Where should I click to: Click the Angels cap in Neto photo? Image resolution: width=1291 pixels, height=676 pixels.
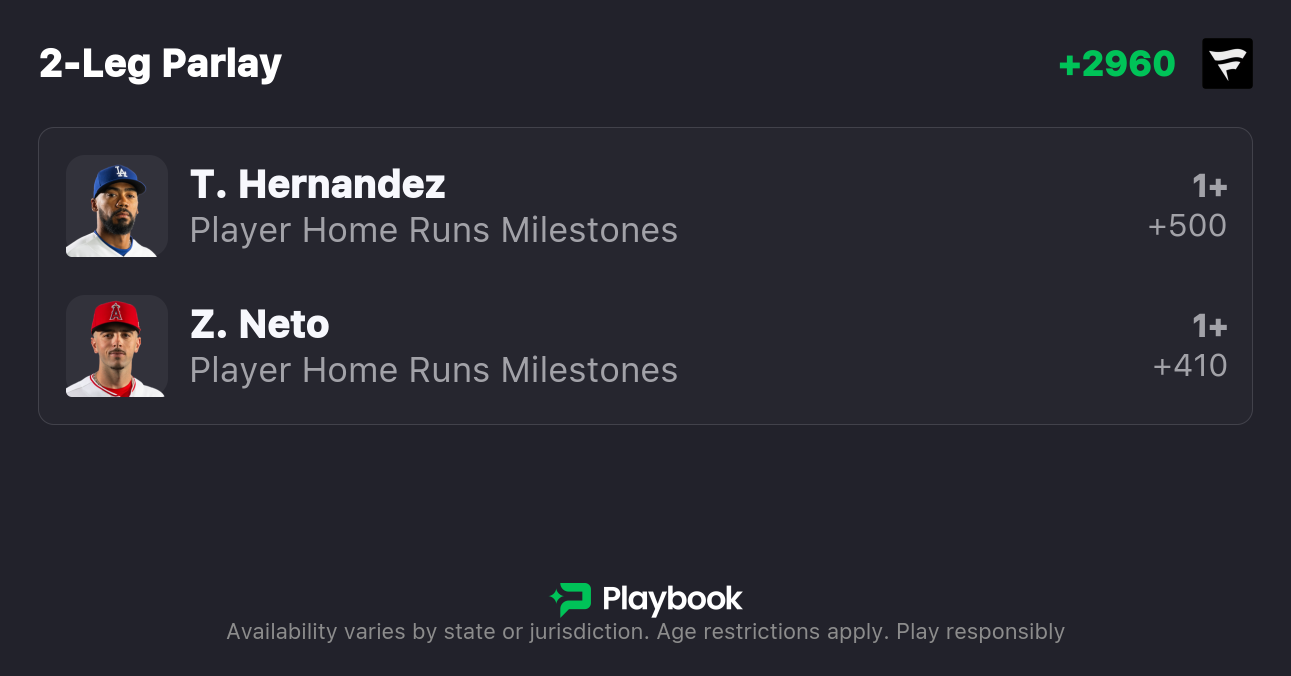point(116,317)
